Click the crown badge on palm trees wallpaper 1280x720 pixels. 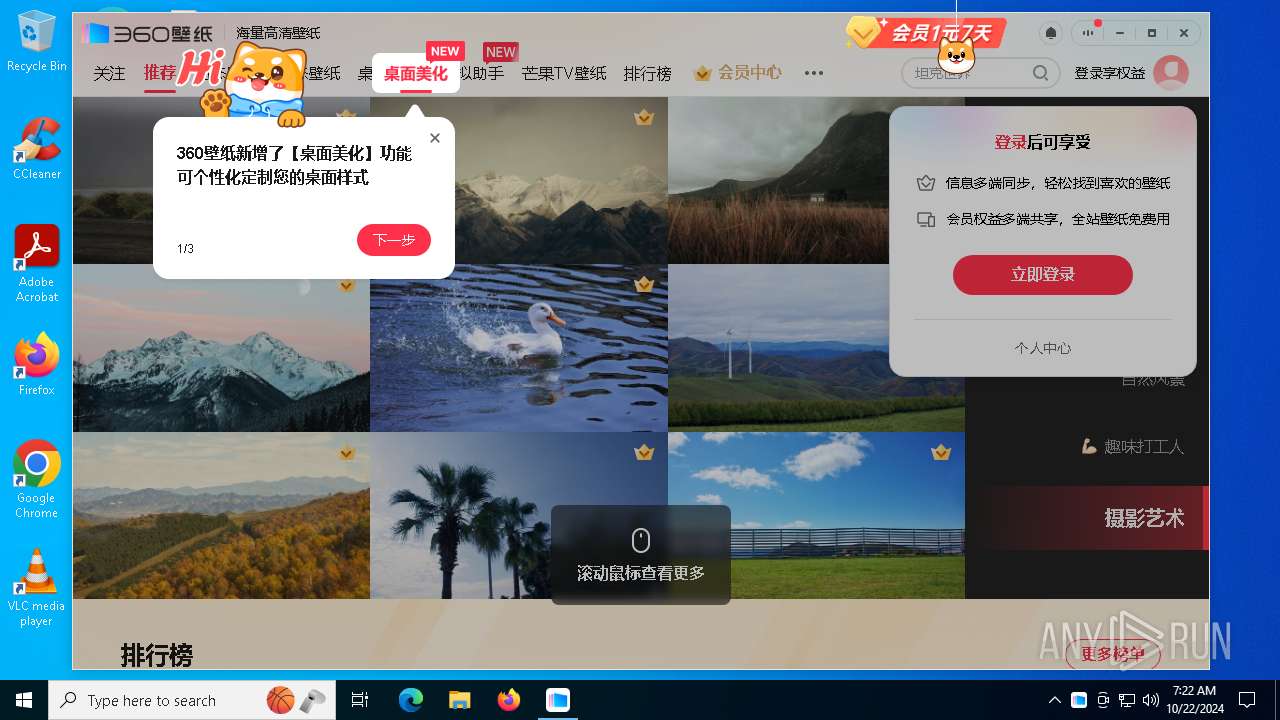pyautogui.click(x=644, y=453)
